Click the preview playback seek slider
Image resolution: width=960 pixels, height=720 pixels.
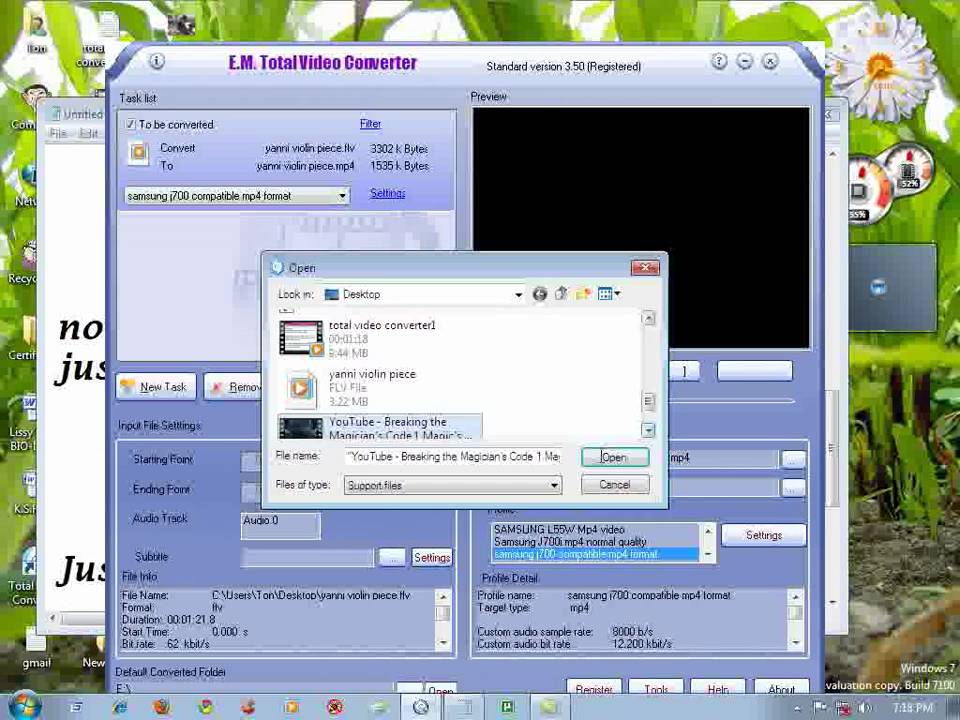click(x=733, y=401)
